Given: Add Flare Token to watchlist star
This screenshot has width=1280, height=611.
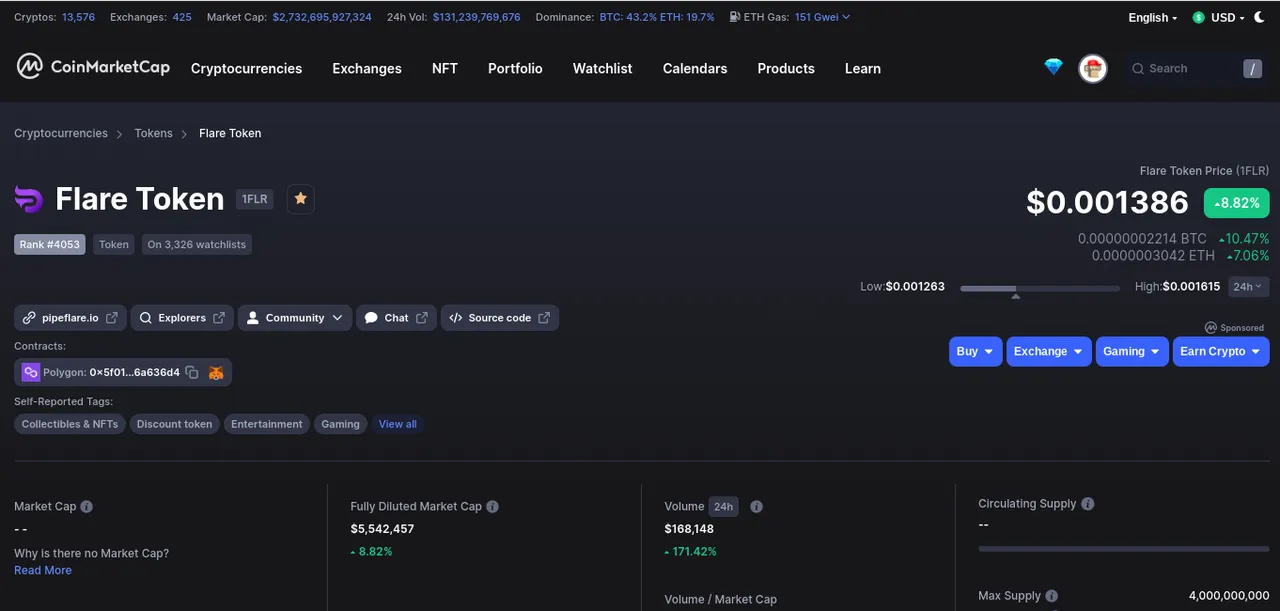Looking at the screenshot, I should (300, 199).
